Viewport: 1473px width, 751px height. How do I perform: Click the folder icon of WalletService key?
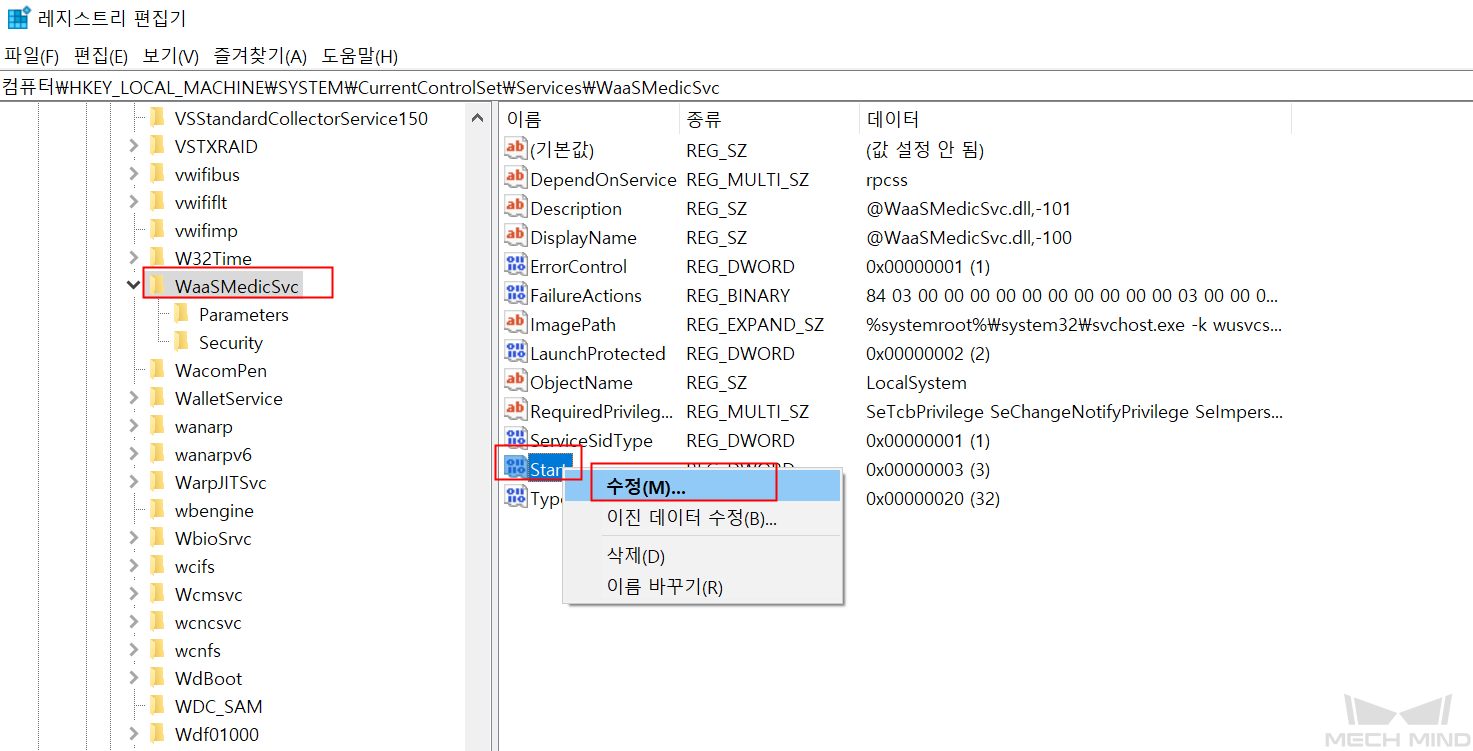click(x=156, y=398)
